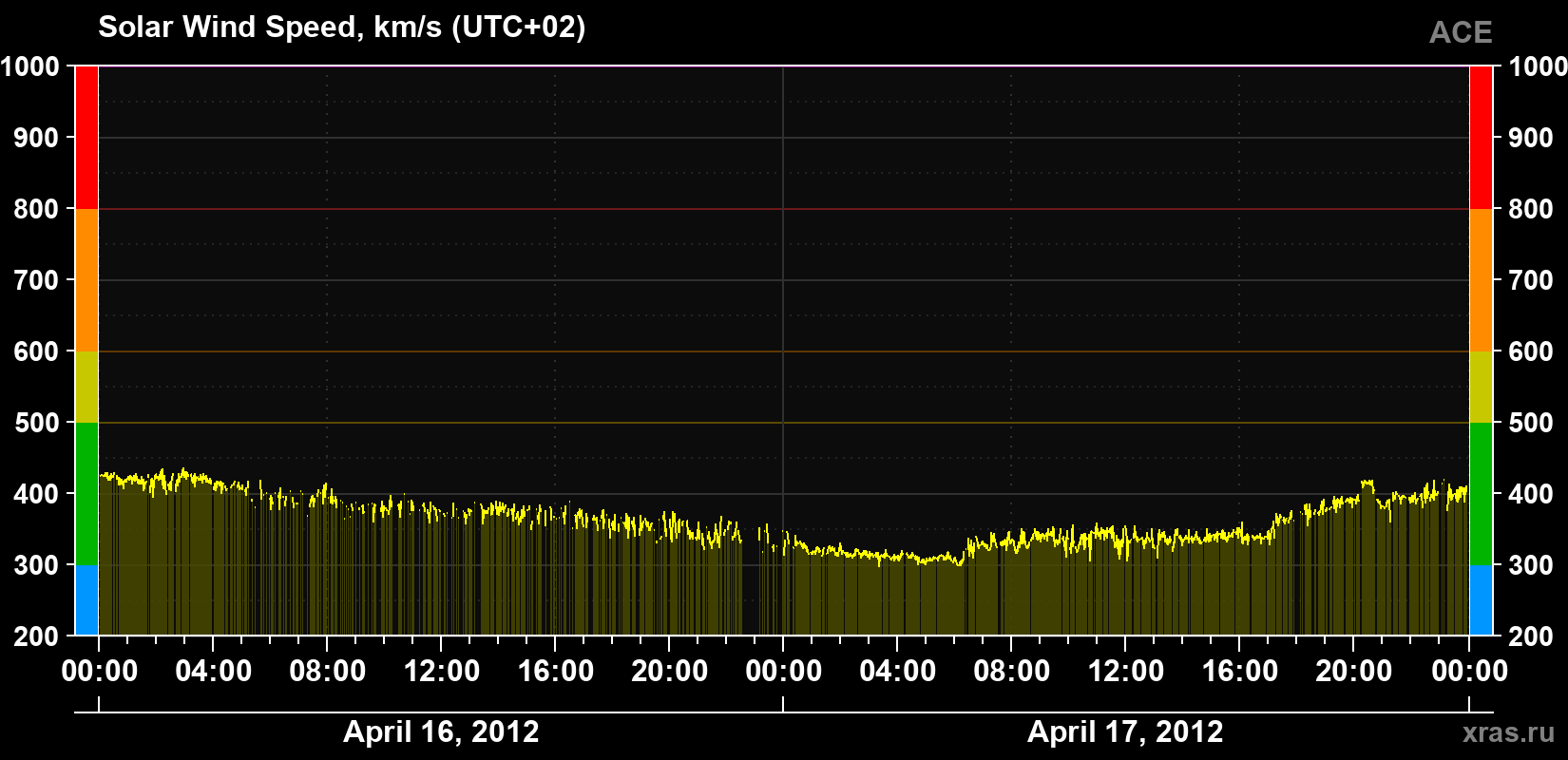The height and width of the screenshot is (760, 1568).
Task: Click the right-axis 200 value label
Action: [x=1531, y=636]
